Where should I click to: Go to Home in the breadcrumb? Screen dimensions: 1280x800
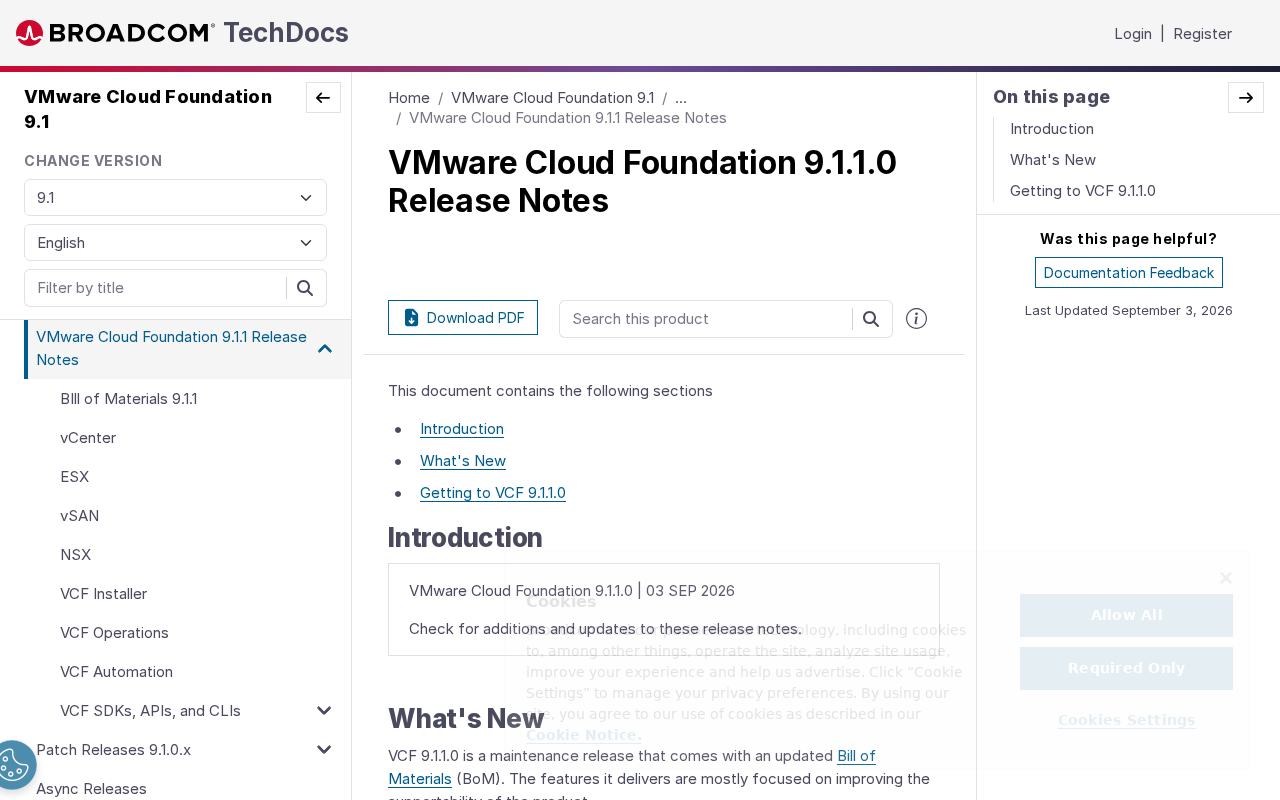tap(409, 98)
